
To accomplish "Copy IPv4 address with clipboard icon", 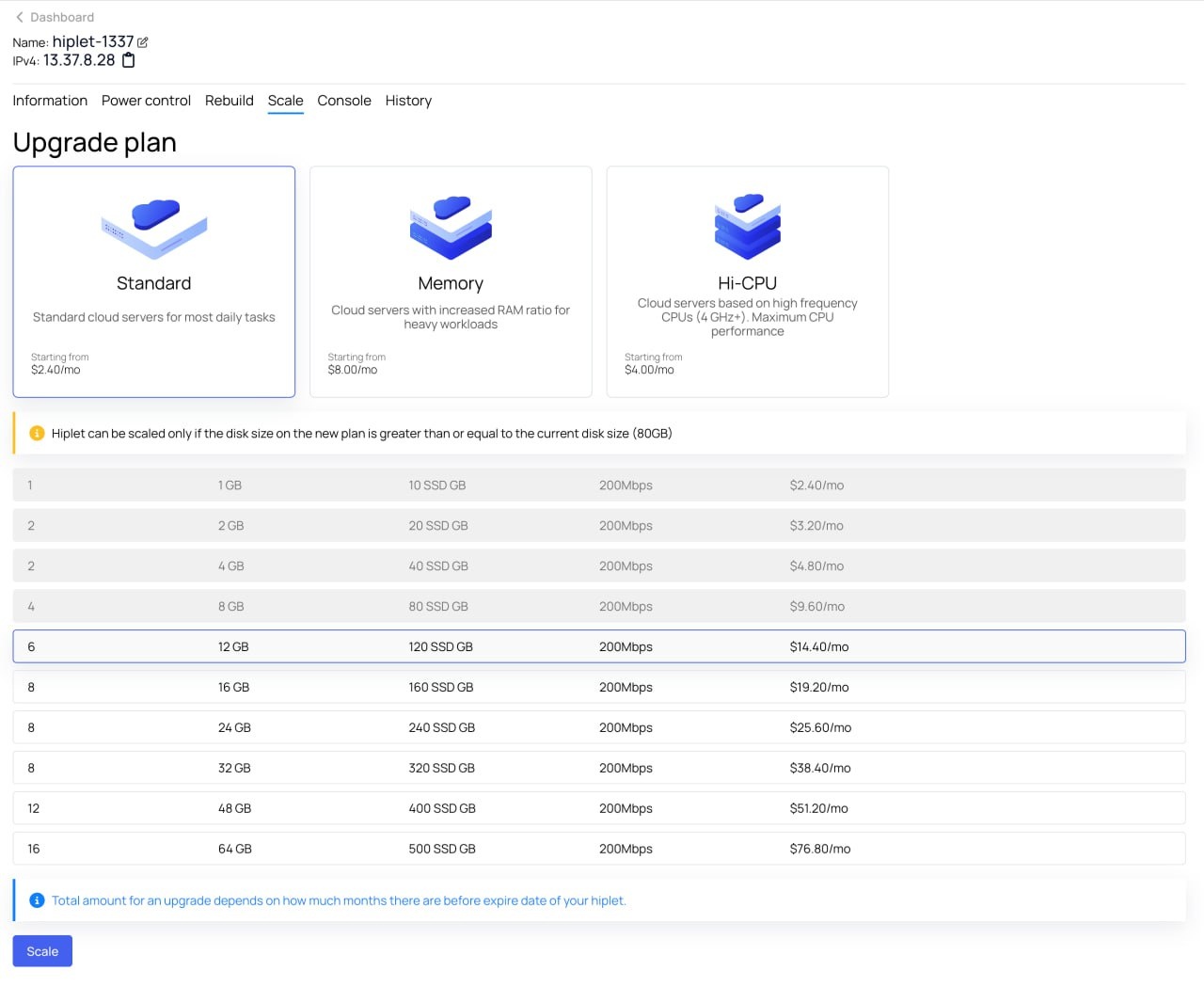I will (x=129, y=60).
